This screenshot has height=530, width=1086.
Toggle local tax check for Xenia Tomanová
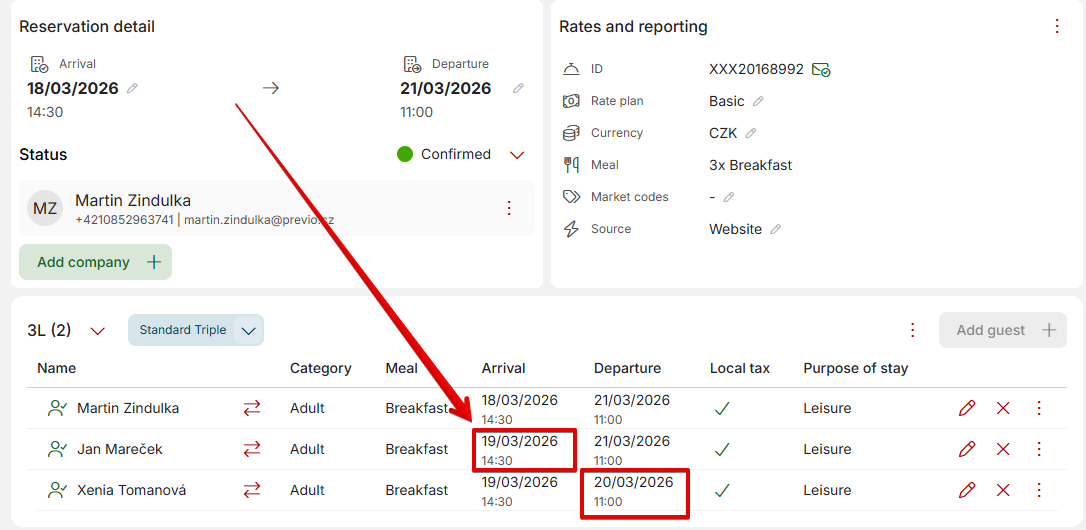tap(722, 490)
